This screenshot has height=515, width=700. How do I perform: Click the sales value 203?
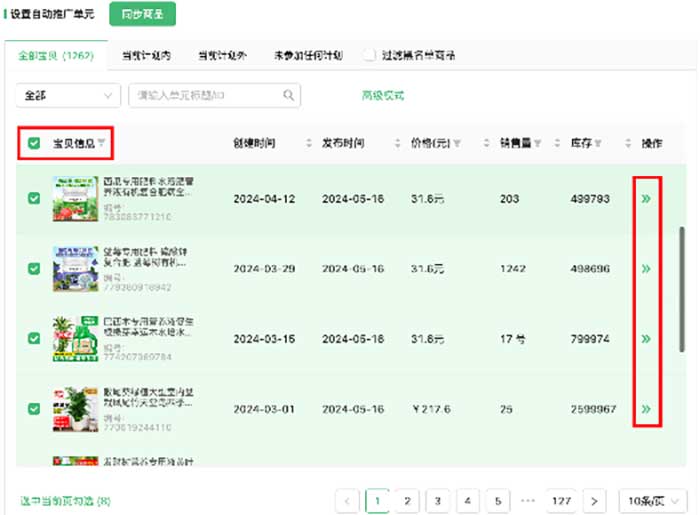pos(509,199)
